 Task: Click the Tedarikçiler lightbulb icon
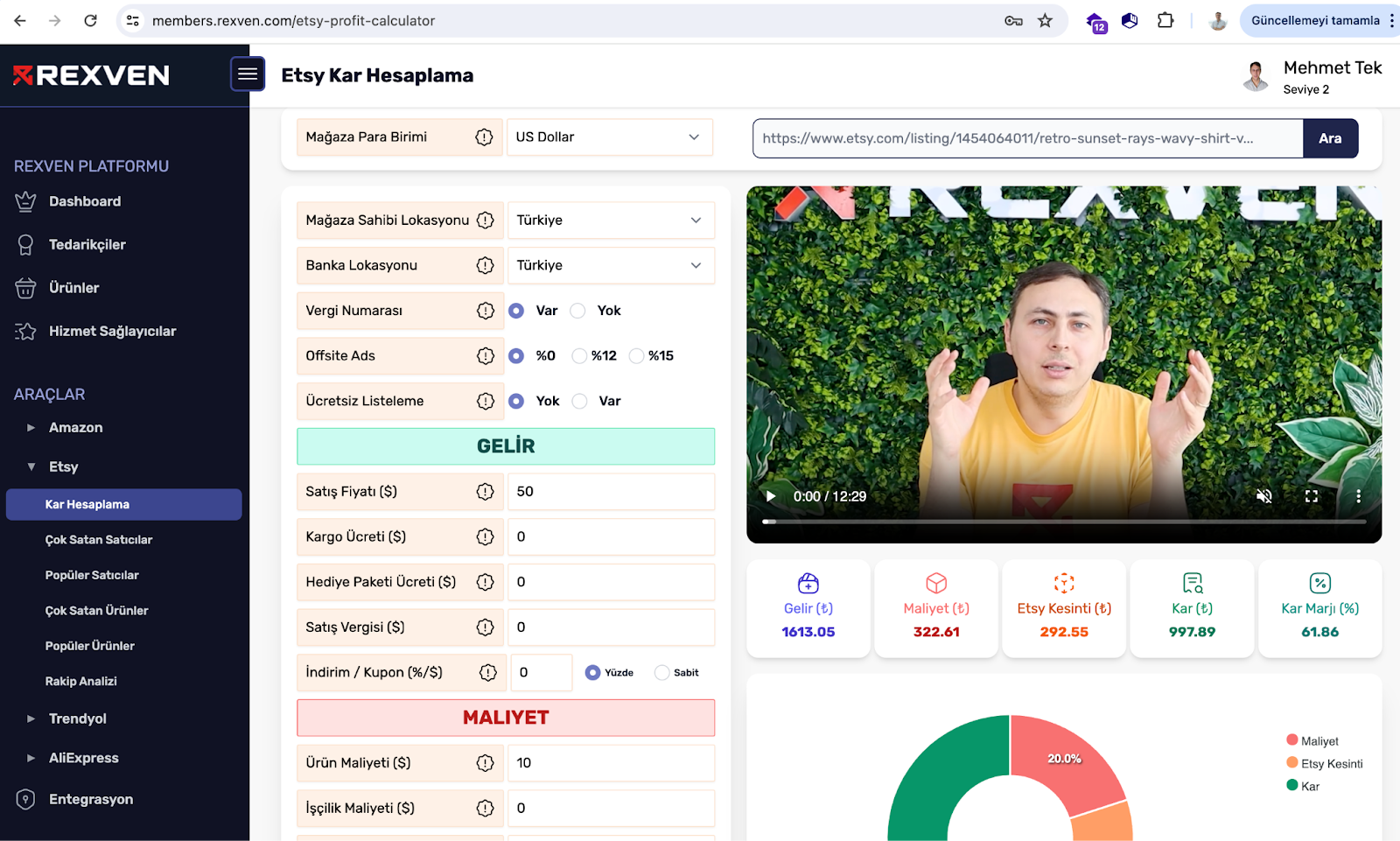click(x=25, y=245)
